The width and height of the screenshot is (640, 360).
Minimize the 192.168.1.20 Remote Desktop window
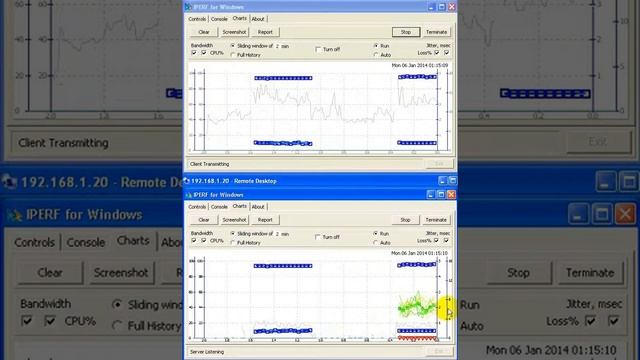coord(442,181)
